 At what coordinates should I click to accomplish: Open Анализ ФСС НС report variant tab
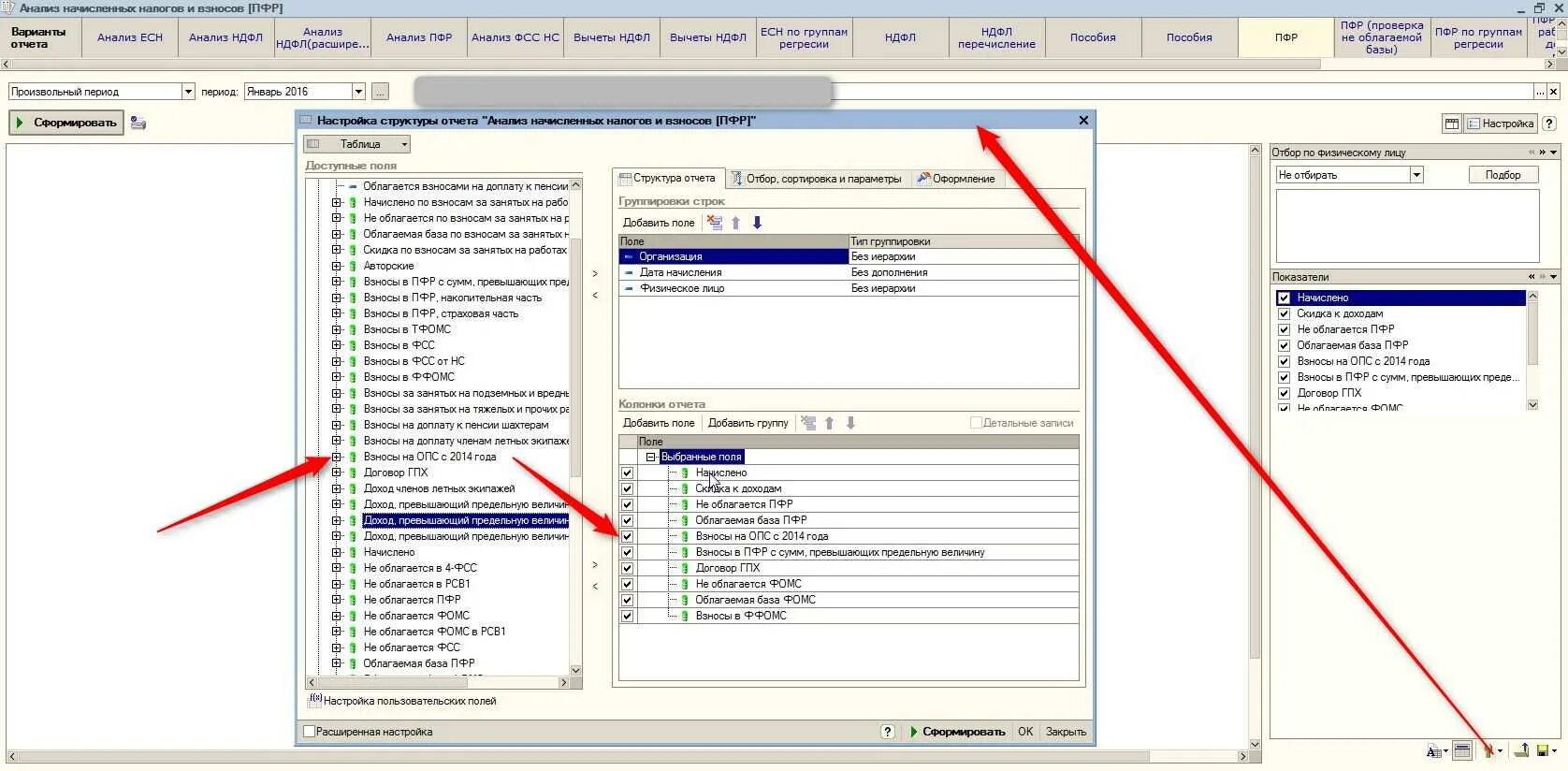click(515, 37)
